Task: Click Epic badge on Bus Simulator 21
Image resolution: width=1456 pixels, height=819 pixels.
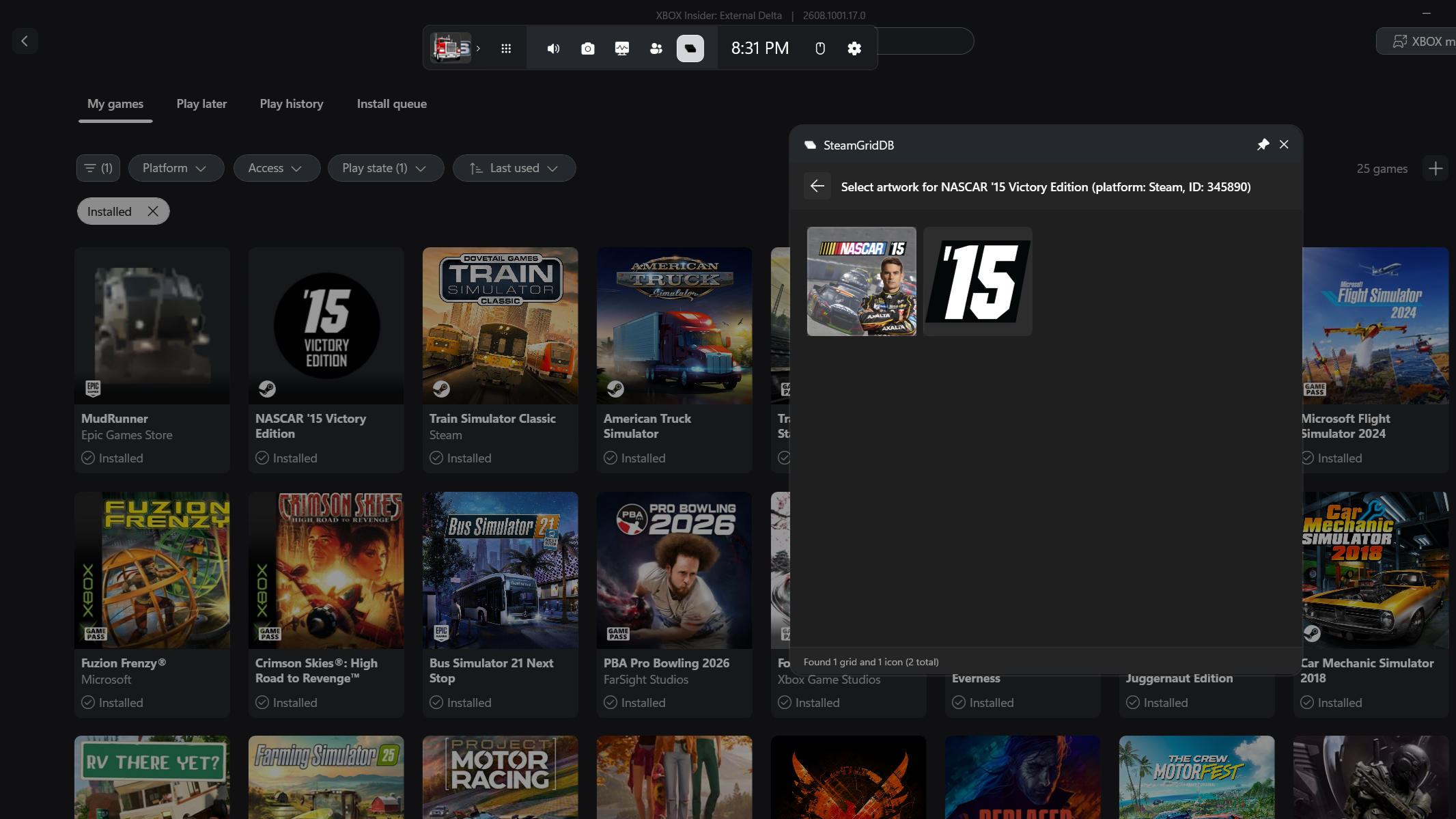Action: (x=441, y=633)
